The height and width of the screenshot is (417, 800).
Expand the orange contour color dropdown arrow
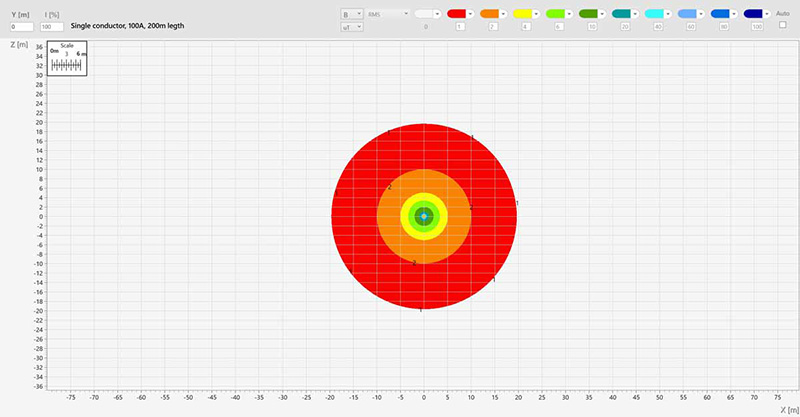tap(503, 14)
